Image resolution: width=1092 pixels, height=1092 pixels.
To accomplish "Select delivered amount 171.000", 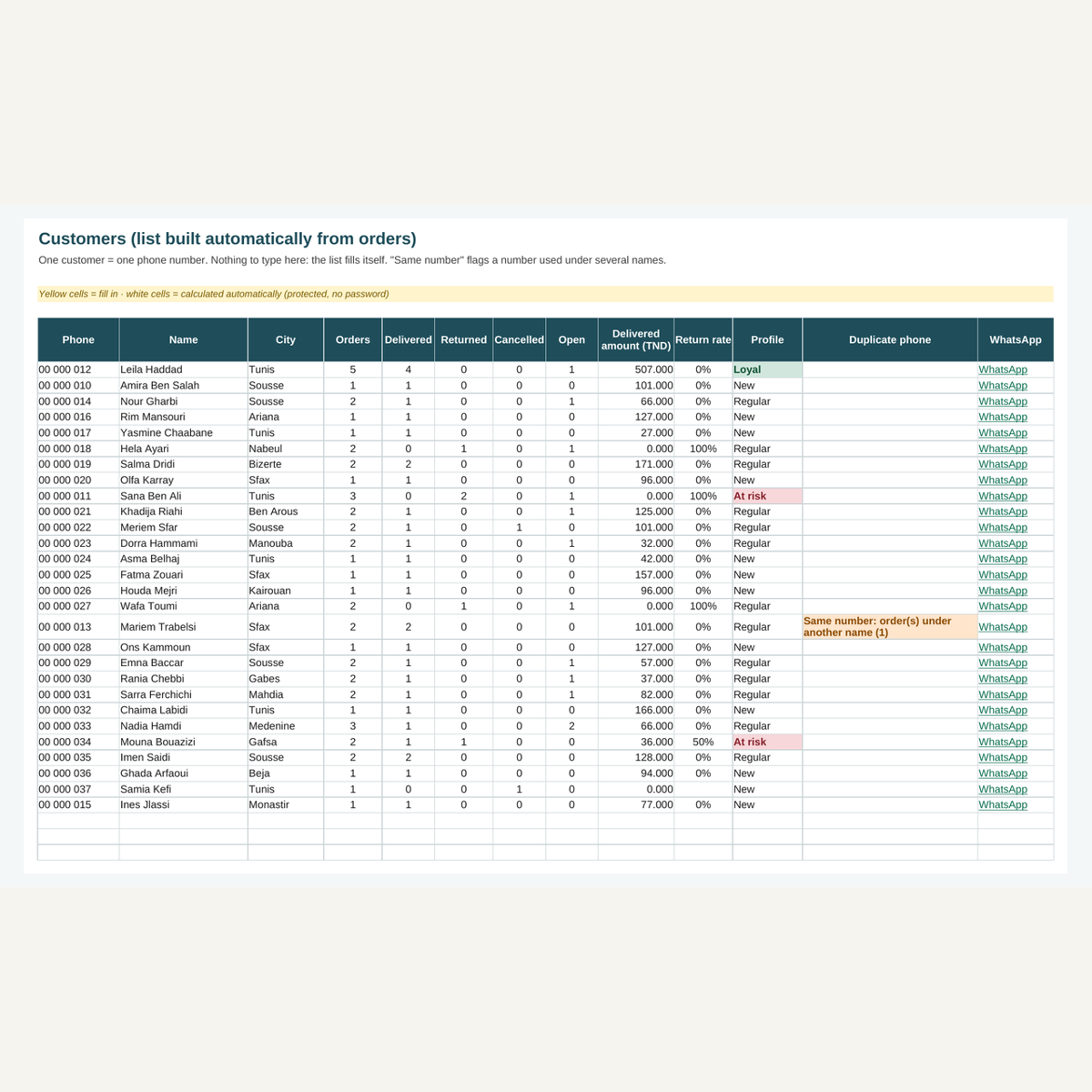I will tap(636, 464).
